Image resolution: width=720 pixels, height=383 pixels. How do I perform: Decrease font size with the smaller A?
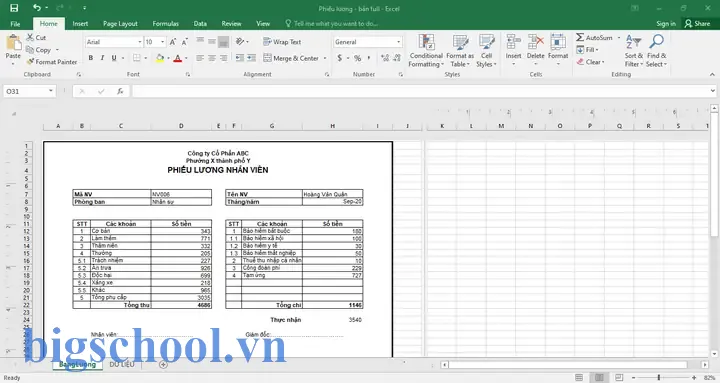[x=185, y=42]
